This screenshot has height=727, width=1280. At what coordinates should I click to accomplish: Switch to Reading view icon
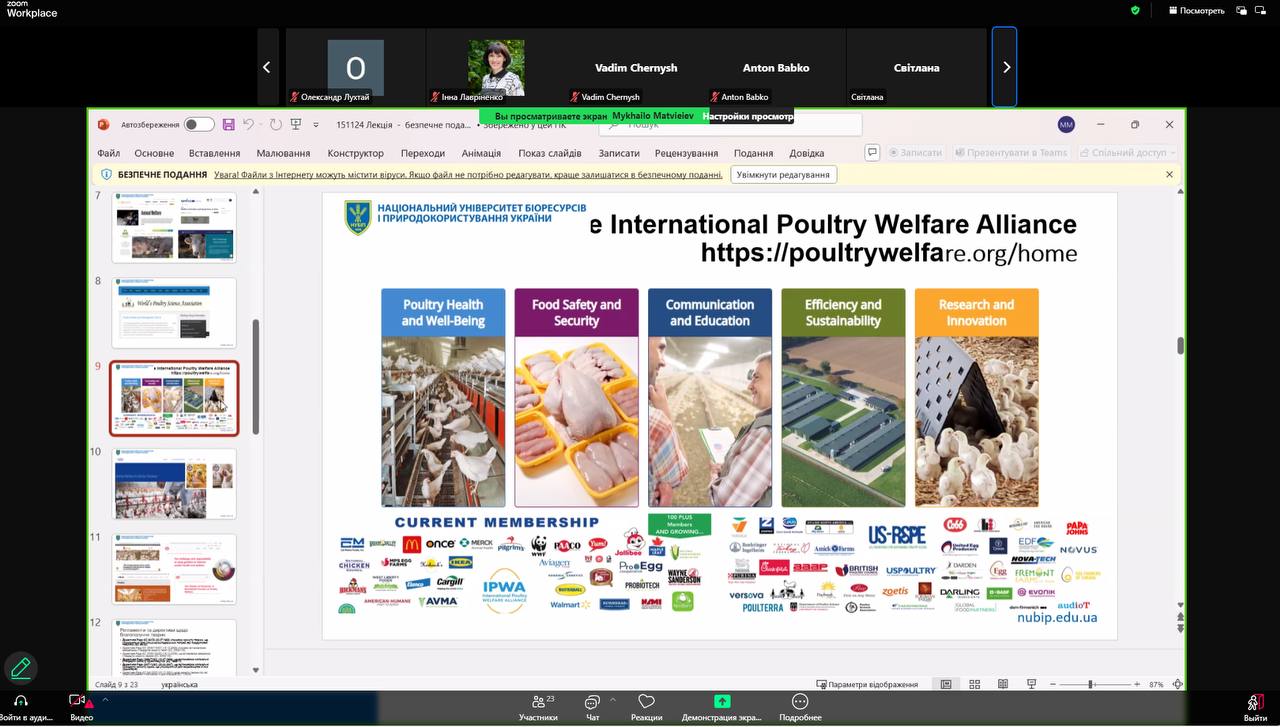tap(1003, 684)
